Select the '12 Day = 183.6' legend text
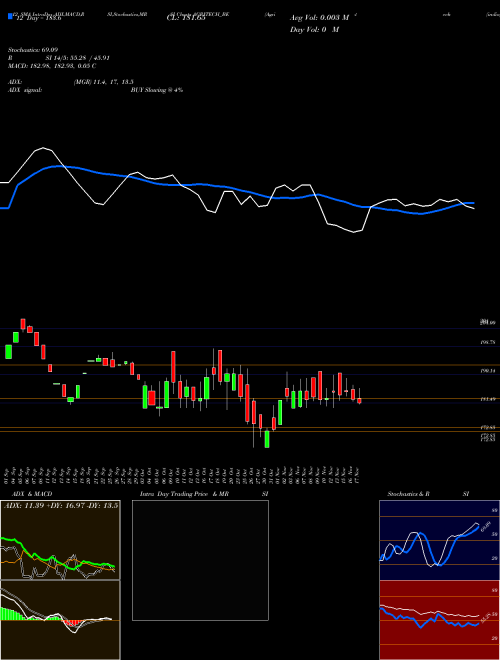Viewport: 500px width, 660px height. coord(38,18)
